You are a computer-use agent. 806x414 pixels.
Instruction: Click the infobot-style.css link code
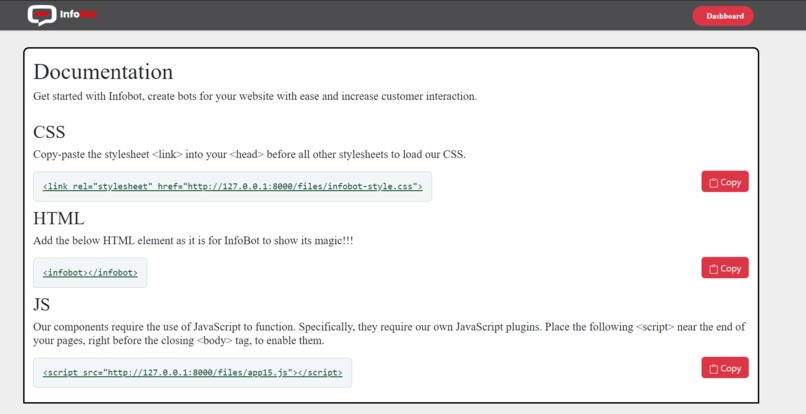[232, 186]
